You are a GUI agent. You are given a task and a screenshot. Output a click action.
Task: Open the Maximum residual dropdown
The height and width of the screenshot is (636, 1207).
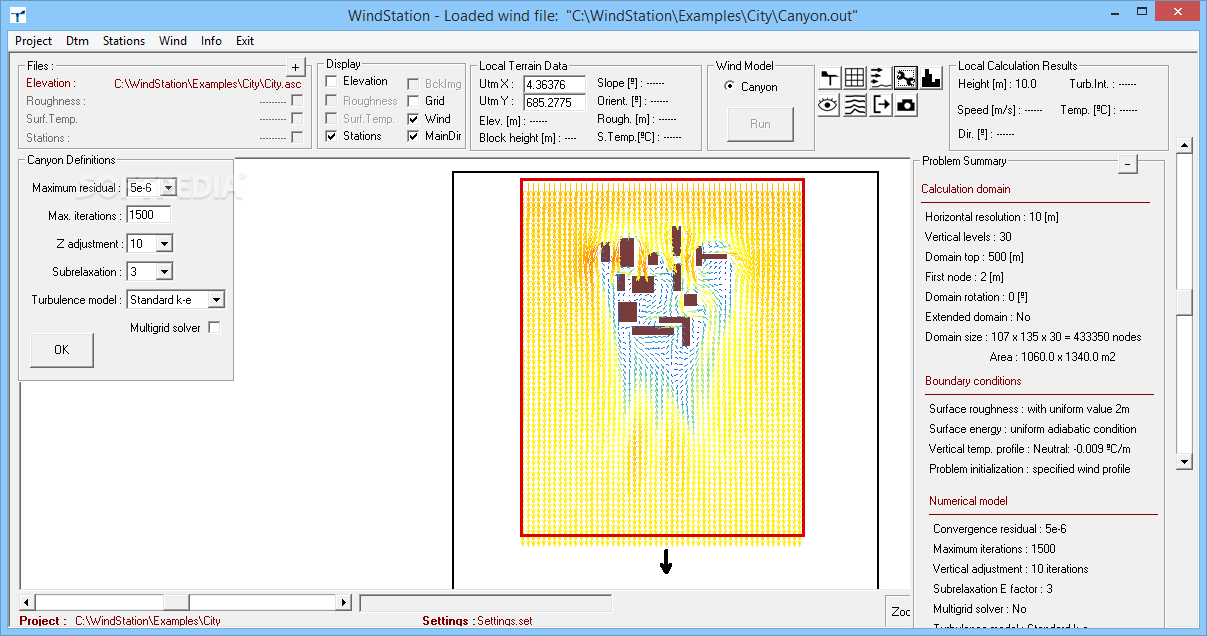[167, 187]
